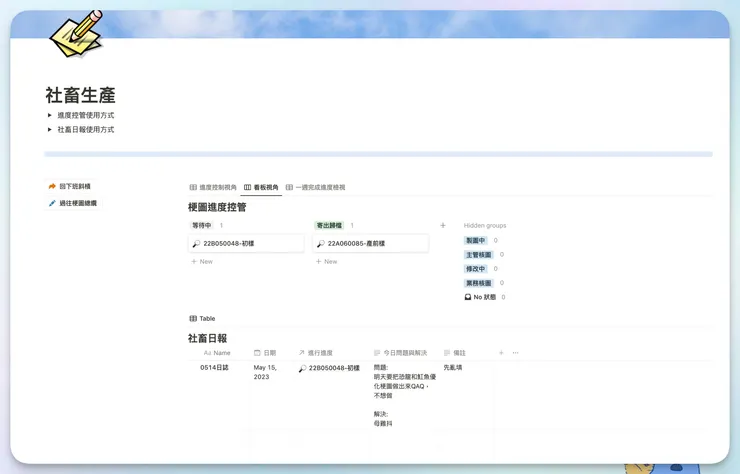The width and height of the screenshot is (740, 474).
Task: Click the calendar icon in the 日期 header
Action: pyautogui.click(x=257, y=353)
